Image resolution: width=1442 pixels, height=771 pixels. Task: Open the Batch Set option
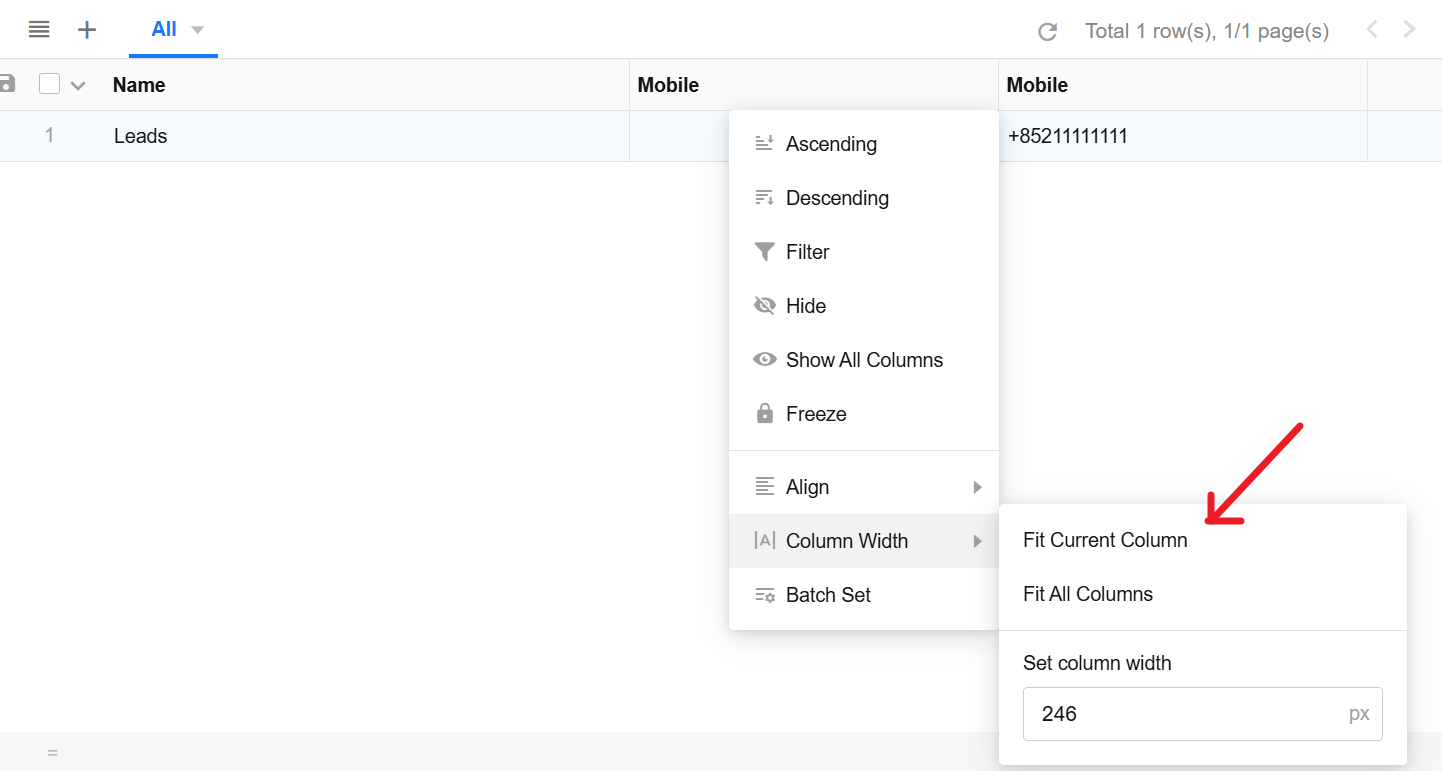tap(827, 595)
